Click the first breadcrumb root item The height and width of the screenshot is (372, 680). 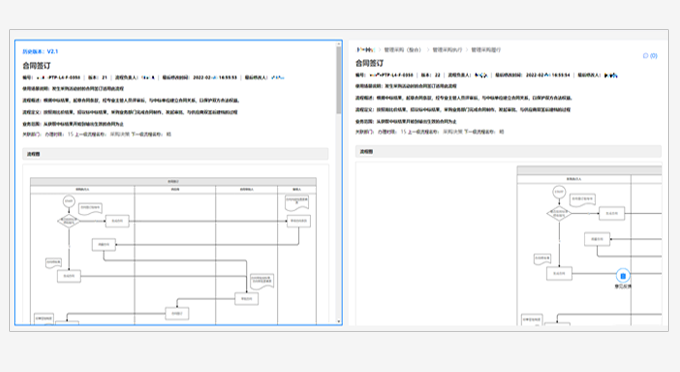(365, 50)
